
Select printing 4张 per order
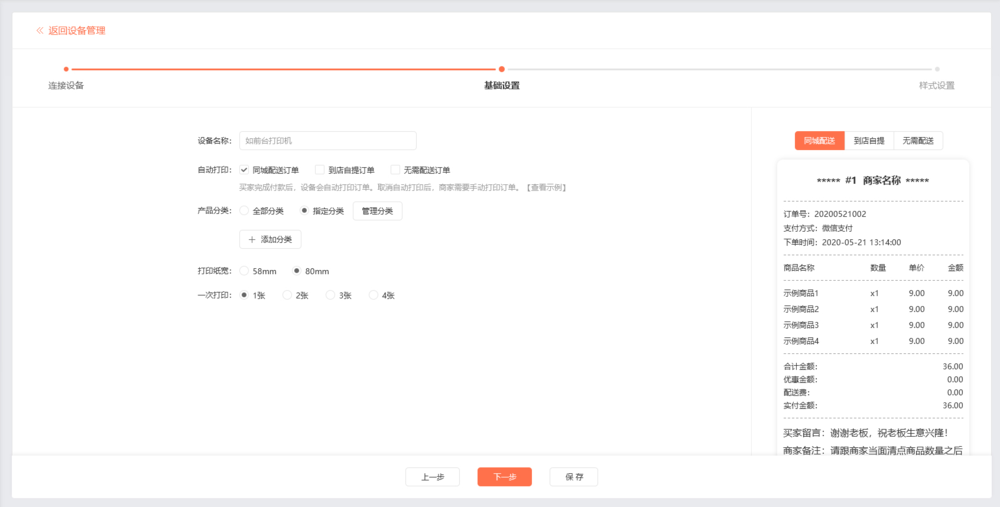(373, 295)
